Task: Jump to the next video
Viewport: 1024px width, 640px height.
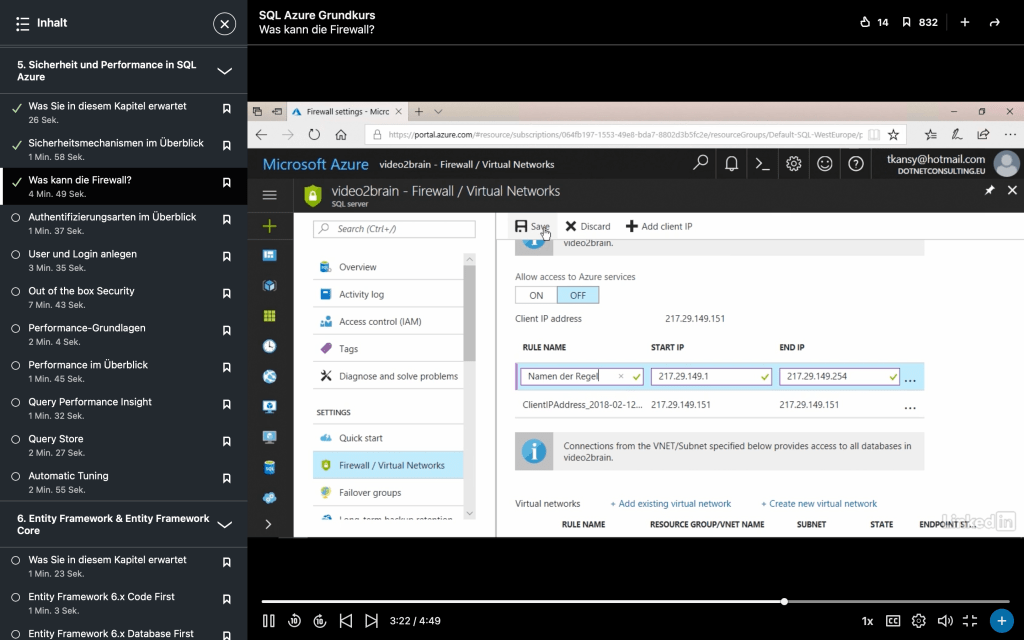Action: [371, 621]
